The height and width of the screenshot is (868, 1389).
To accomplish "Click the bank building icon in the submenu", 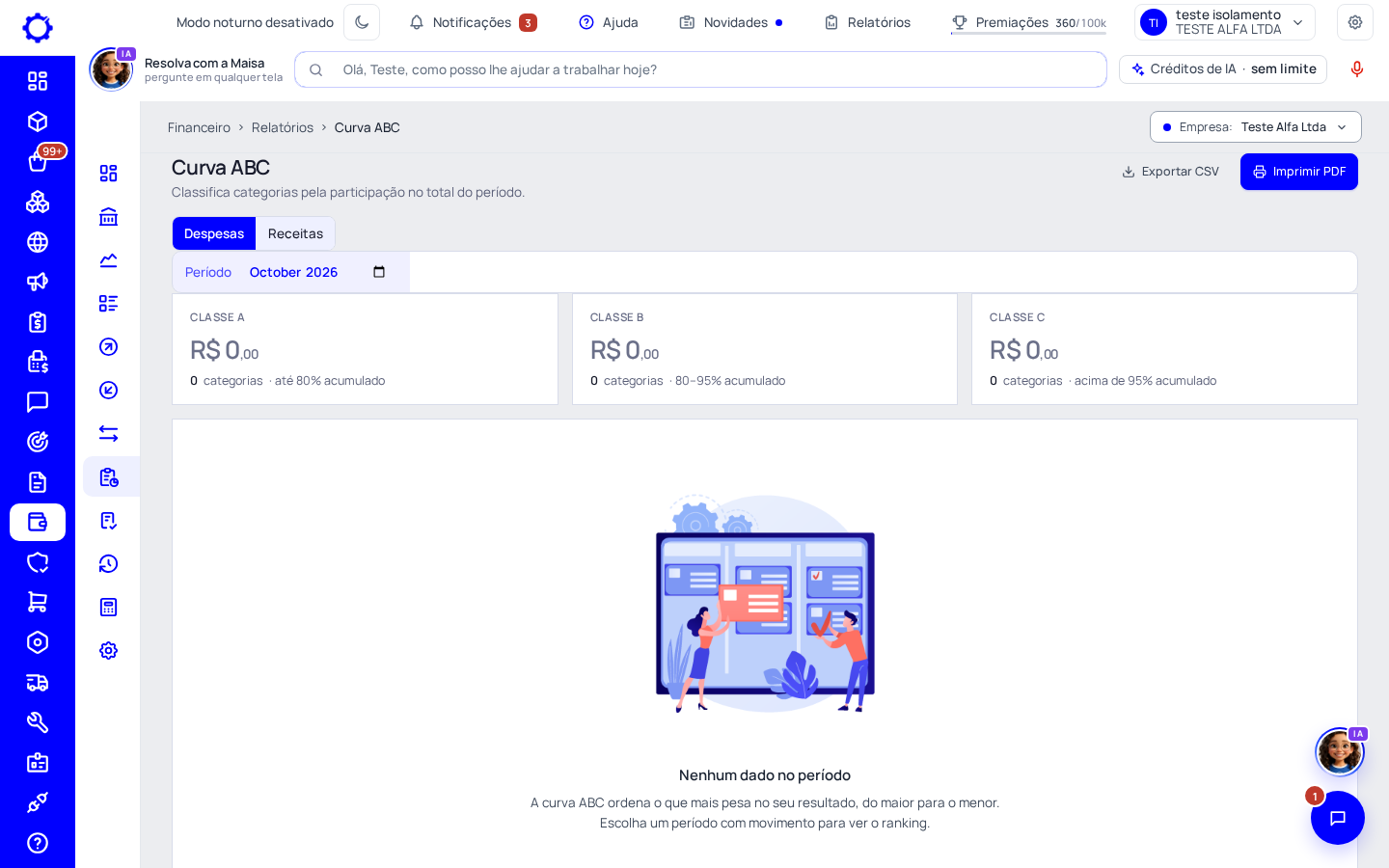I will 109,217.
